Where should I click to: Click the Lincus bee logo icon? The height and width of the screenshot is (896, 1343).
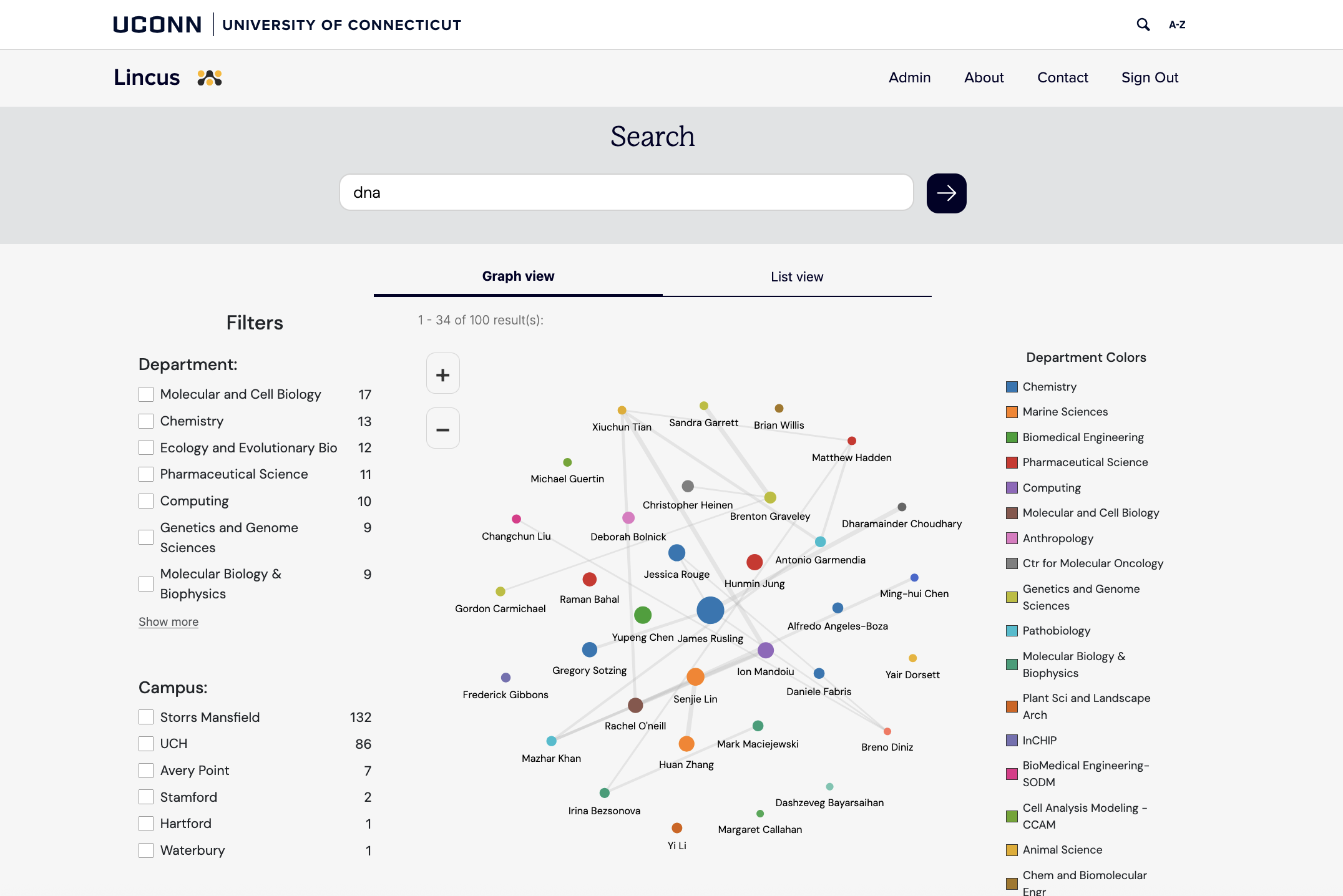209,77
